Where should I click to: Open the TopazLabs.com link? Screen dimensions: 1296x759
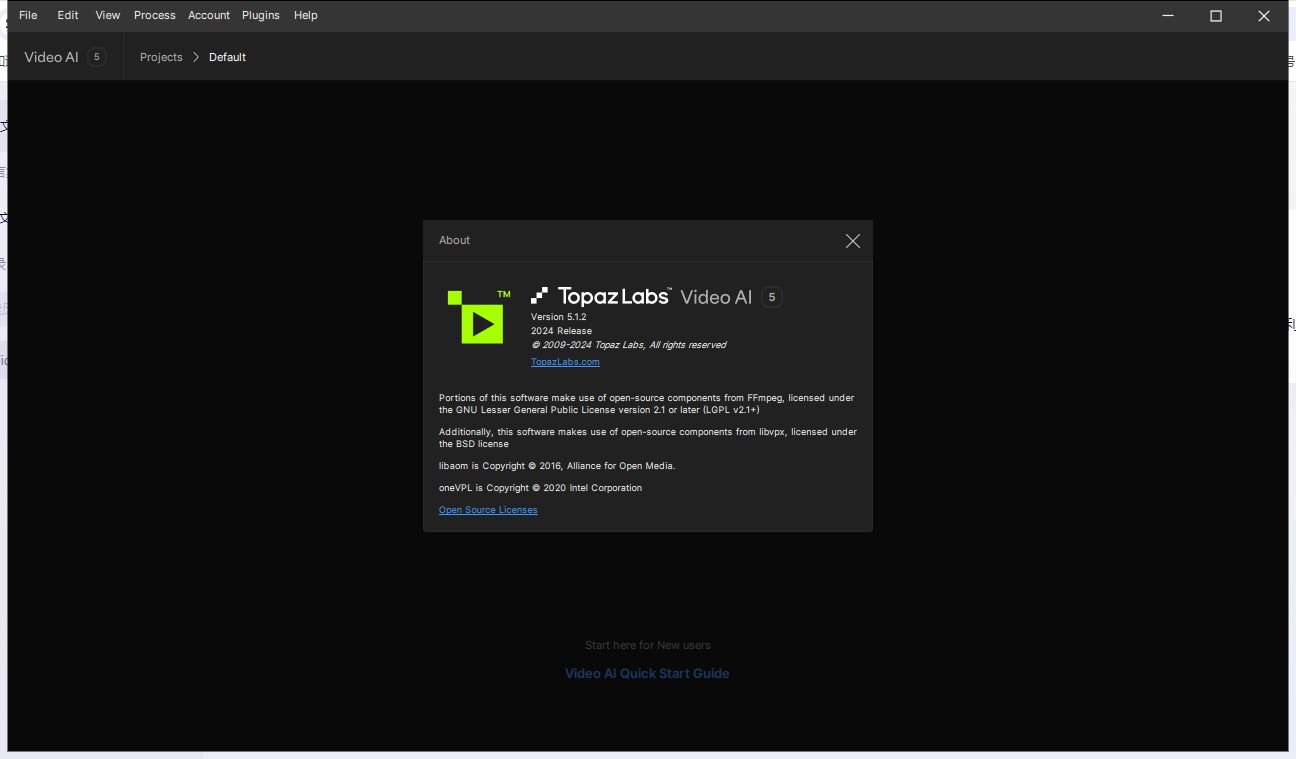(565, 362)
